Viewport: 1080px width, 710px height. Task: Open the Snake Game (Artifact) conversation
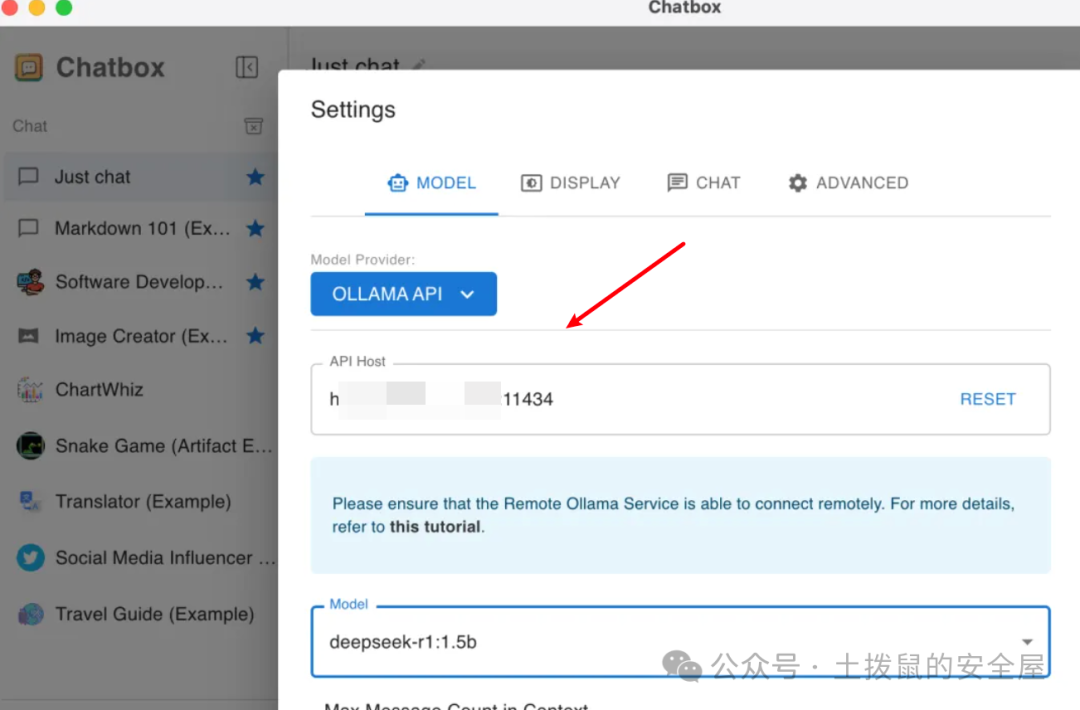tap(140, 446)
